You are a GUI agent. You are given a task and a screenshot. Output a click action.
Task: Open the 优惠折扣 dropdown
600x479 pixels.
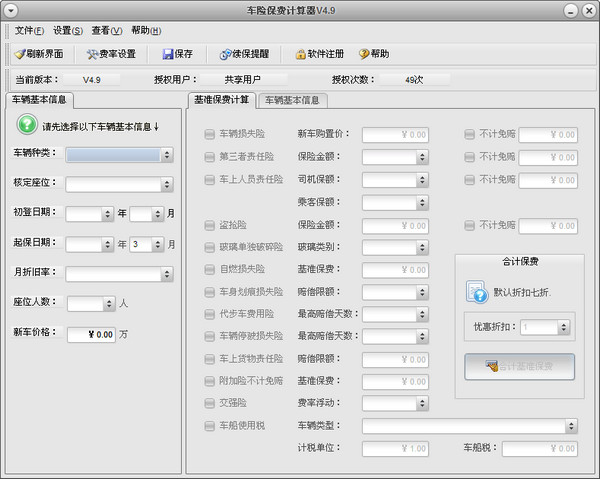[545, 327]
